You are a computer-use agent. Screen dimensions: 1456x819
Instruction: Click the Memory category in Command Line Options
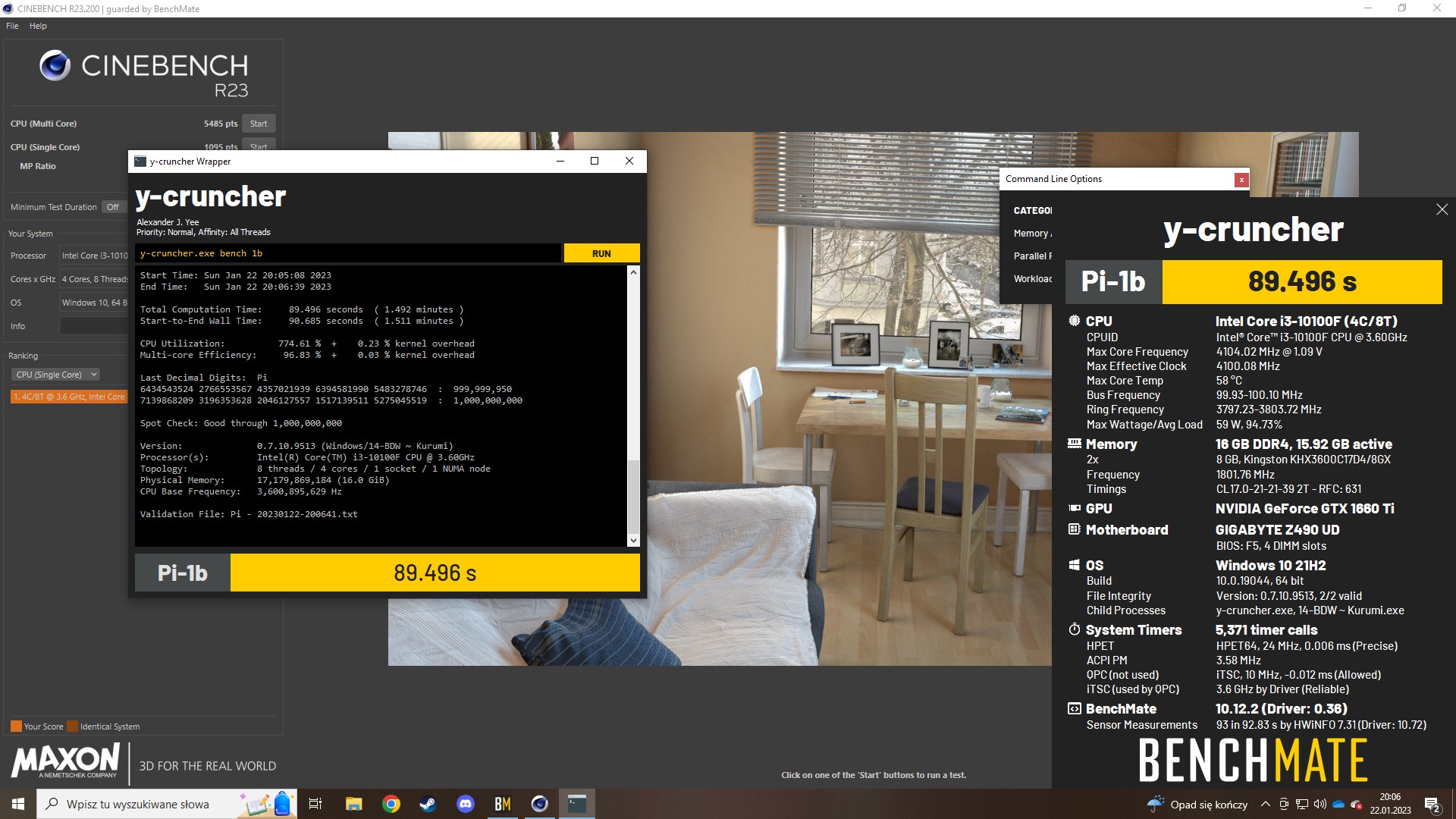tap(1032, 234)
